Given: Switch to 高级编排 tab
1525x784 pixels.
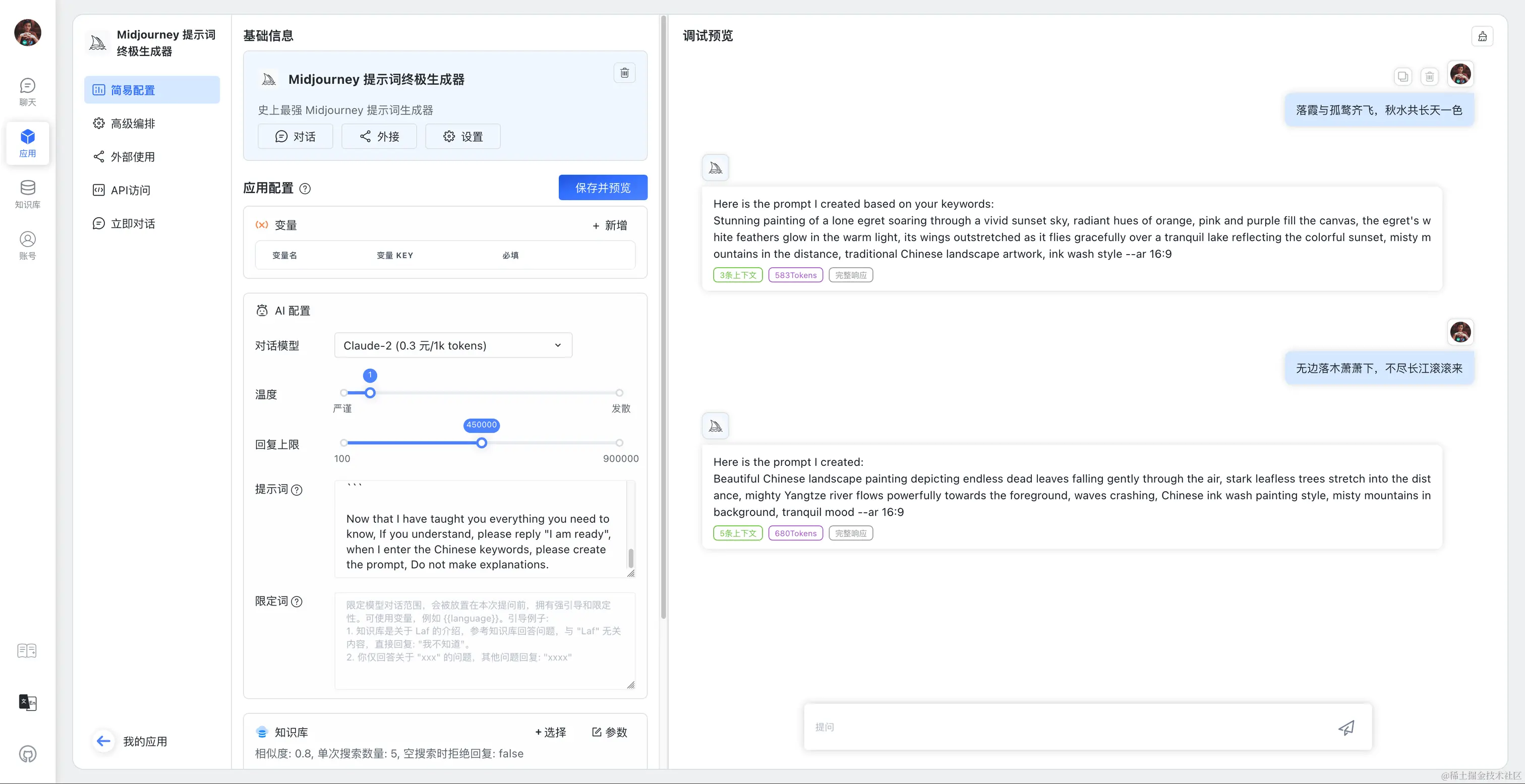Looking at the screenshot, I should point(133,124).
